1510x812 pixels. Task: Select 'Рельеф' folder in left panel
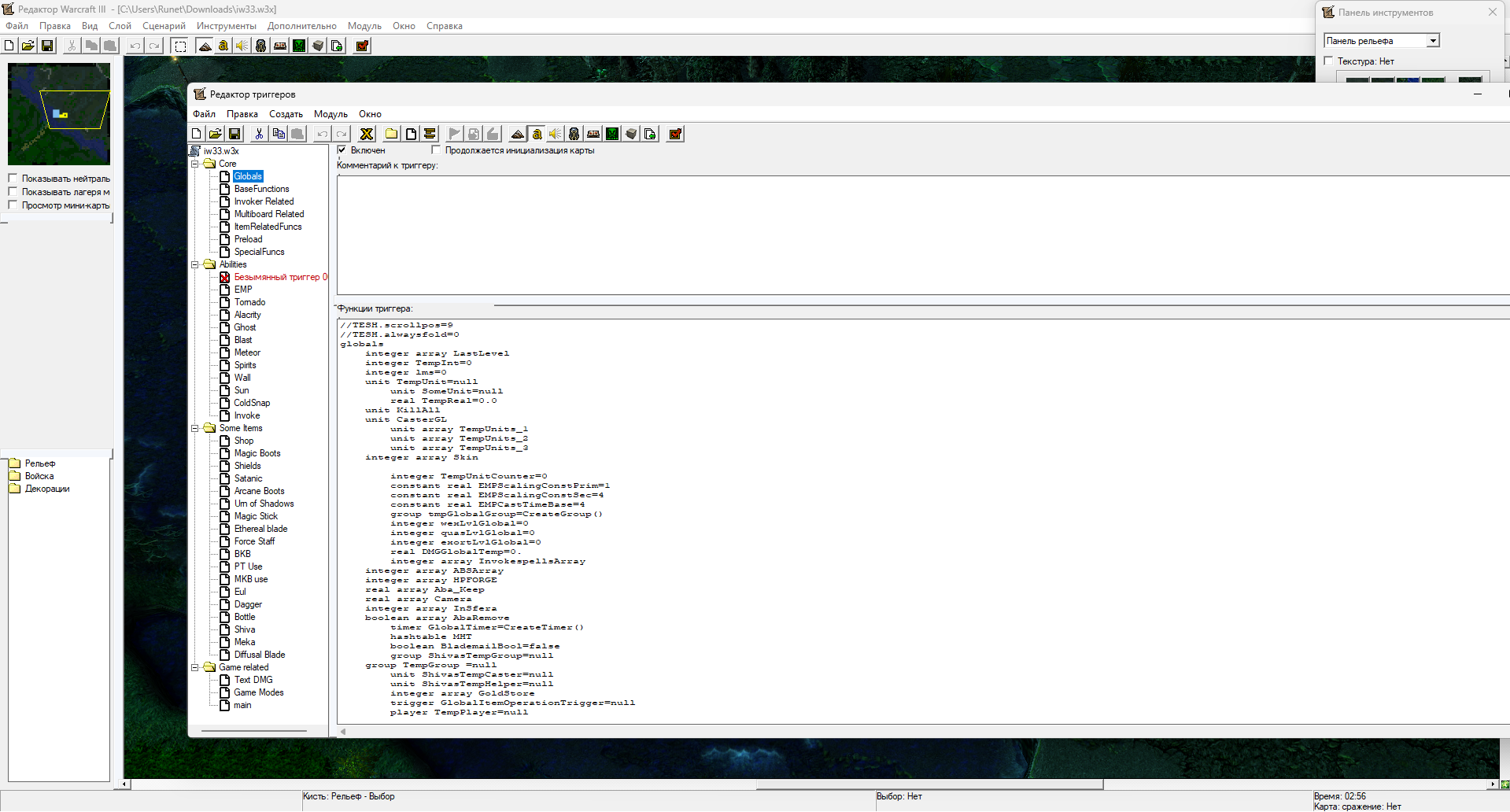point(40,463)
